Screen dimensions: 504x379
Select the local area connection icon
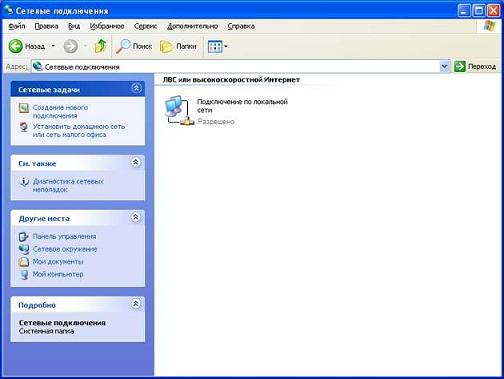tap(179, 111)
